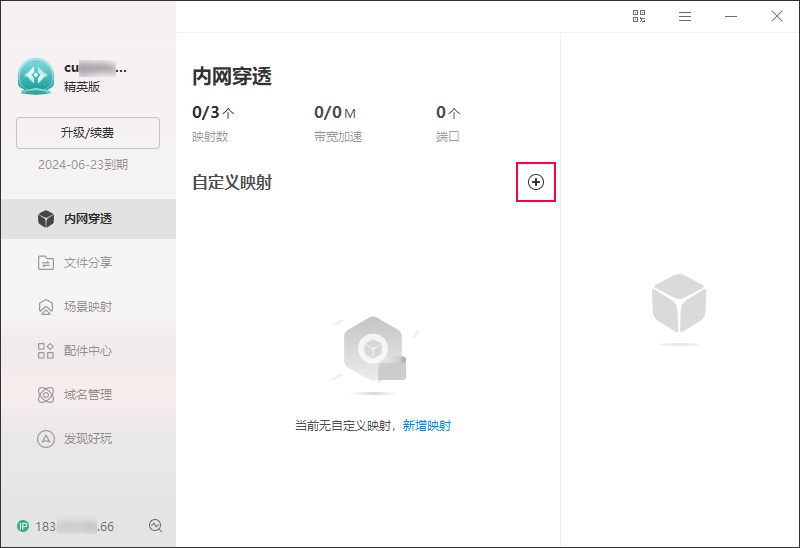
Task: Close the application window
Action: point(777,16)
